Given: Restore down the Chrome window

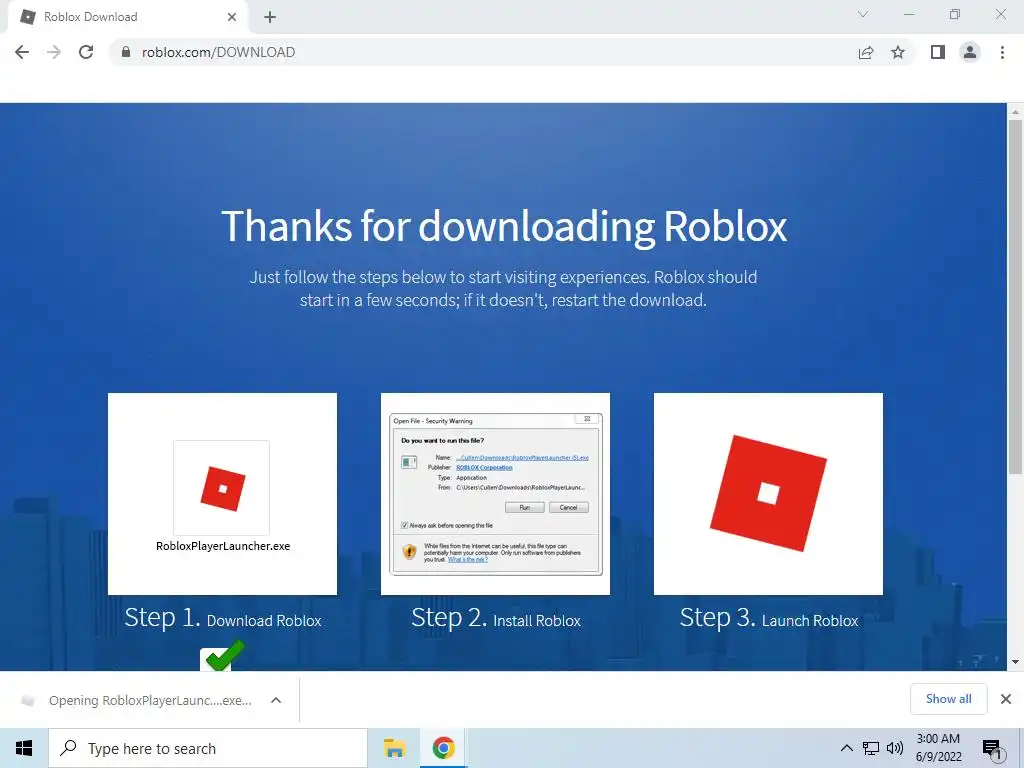Looking at the screenshot, I should point(955,14).
